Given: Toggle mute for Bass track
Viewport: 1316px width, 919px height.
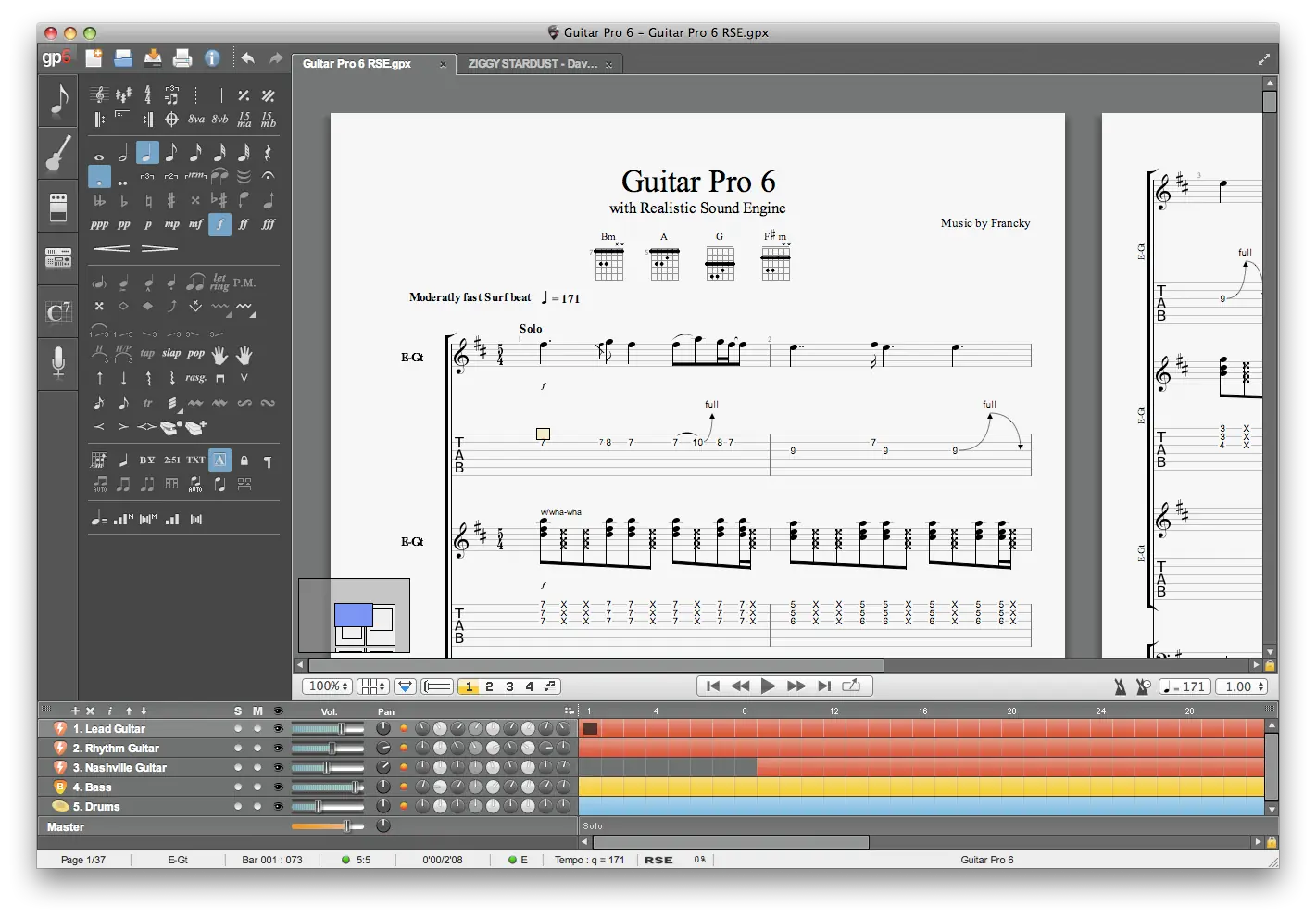Looking at the screenshot, I should pos(257,787).
